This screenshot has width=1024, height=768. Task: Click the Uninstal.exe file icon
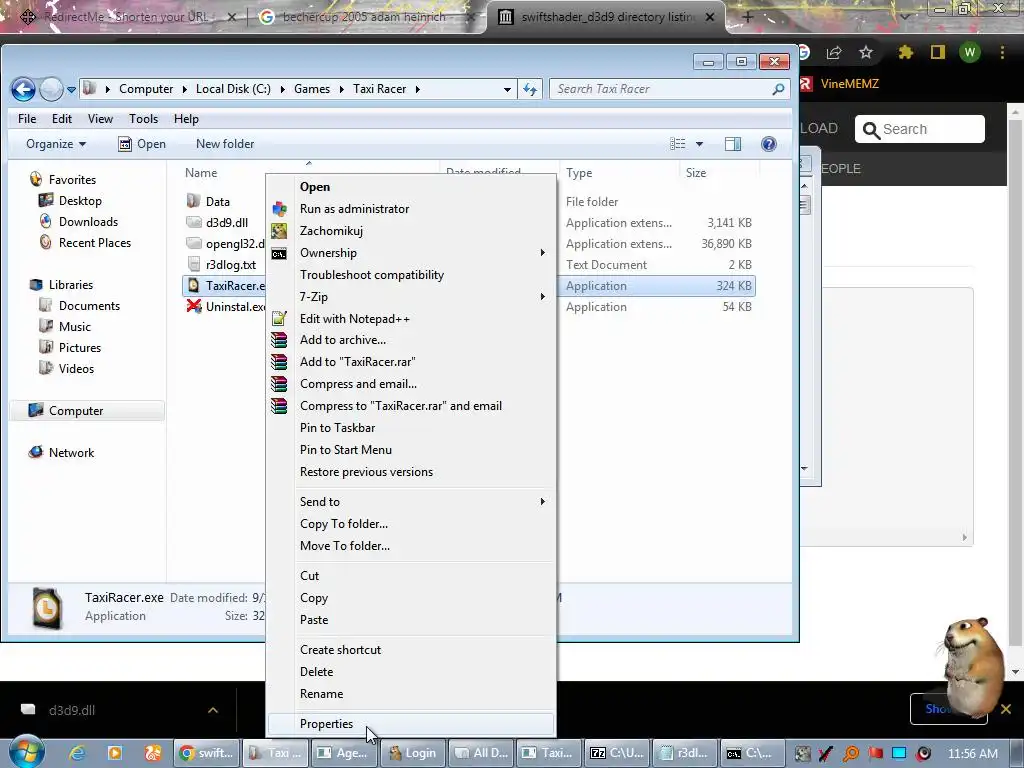(194, 306)
